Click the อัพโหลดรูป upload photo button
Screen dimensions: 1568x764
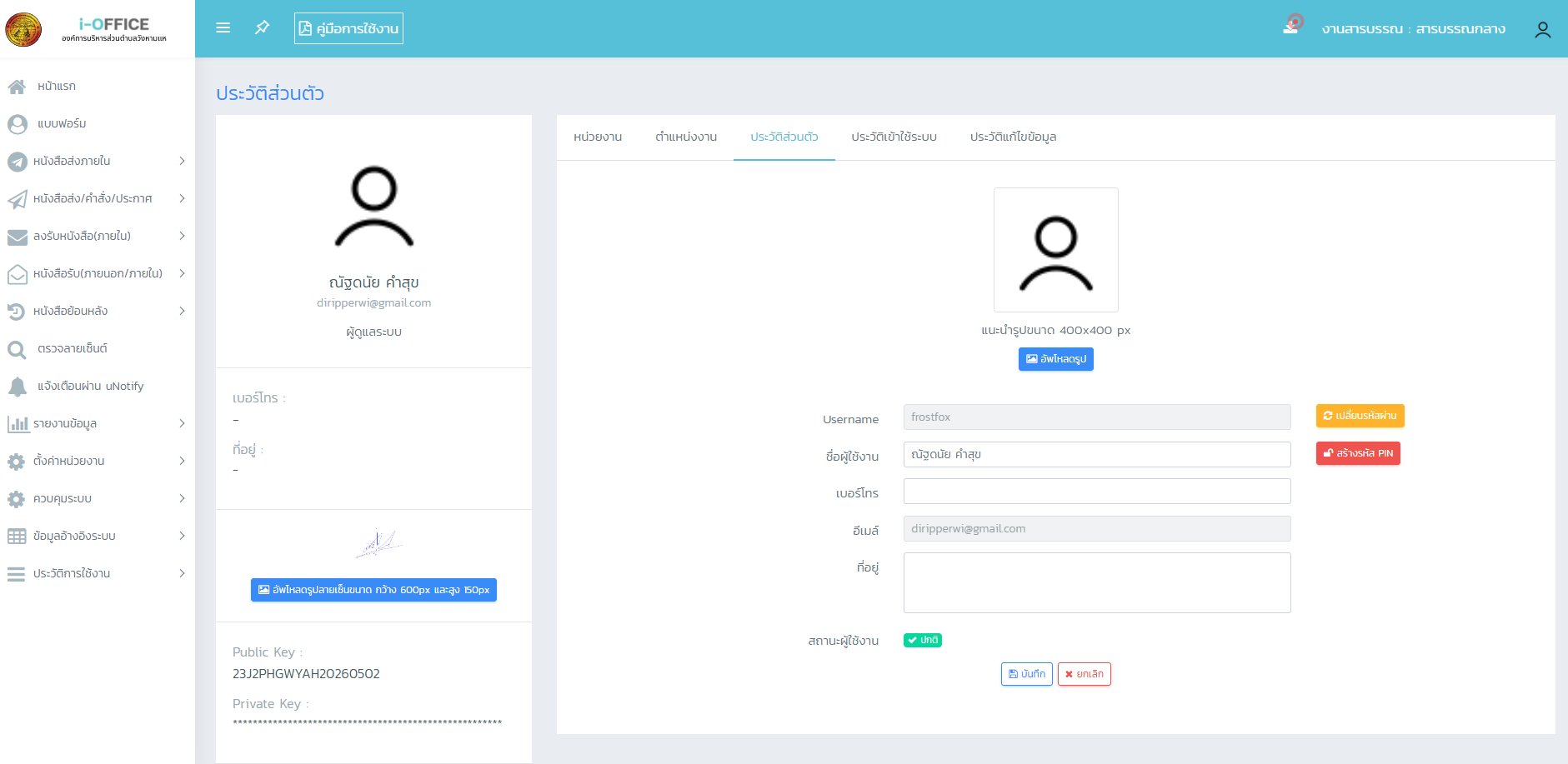[x=1055, y=359]
